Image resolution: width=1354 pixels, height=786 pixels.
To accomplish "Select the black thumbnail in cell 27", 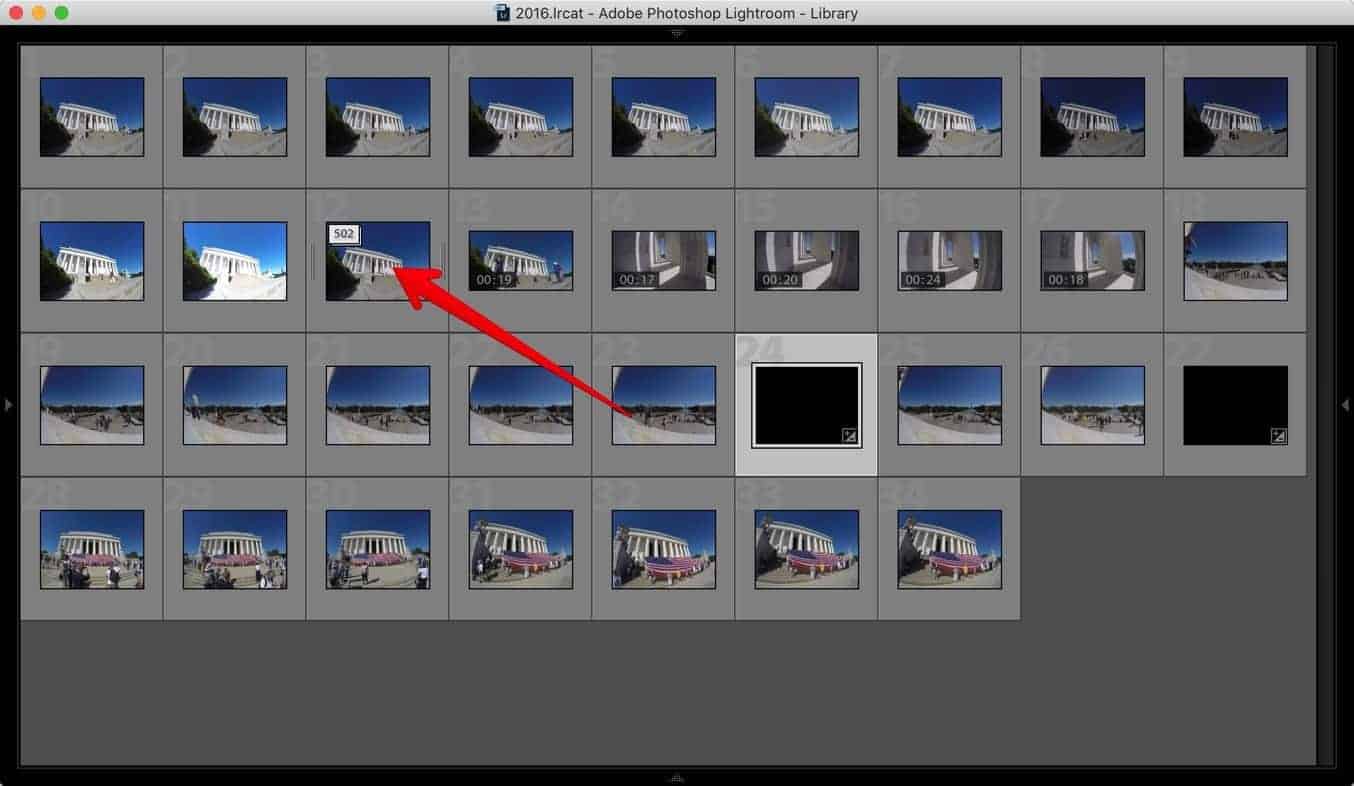I will (1236, 405).
